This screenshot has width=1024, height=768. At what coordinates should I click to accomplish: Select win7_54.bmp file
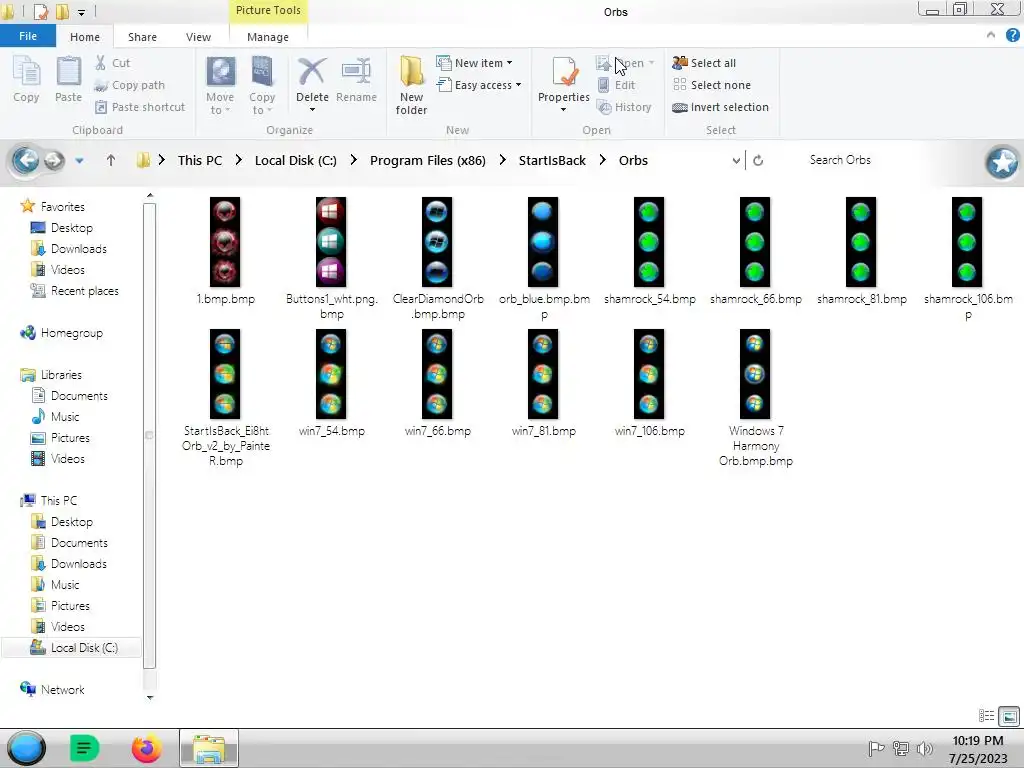331,383
